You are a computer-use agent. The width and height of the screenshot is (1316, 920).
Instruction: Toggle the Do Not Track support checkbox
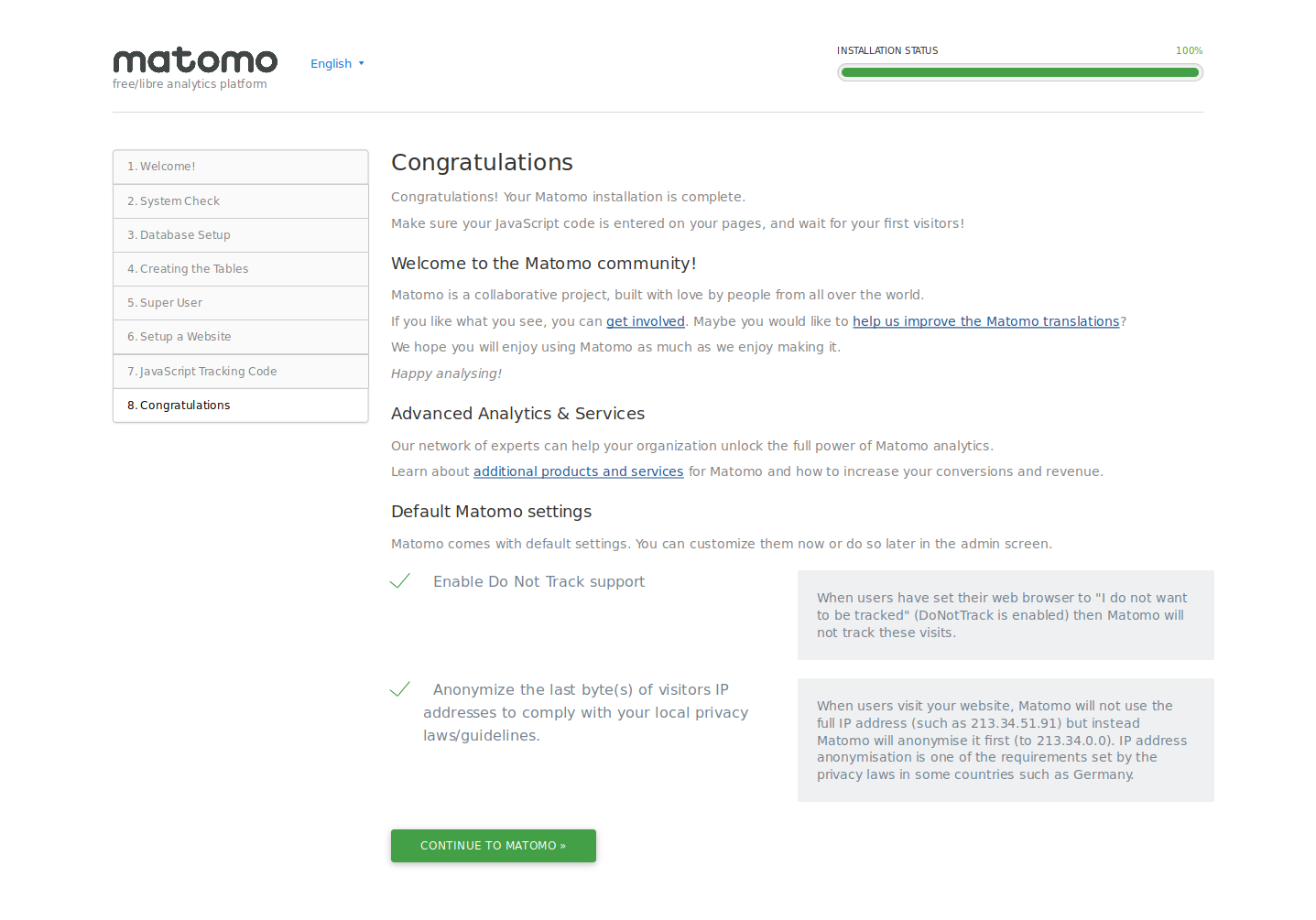click(400, 581)
